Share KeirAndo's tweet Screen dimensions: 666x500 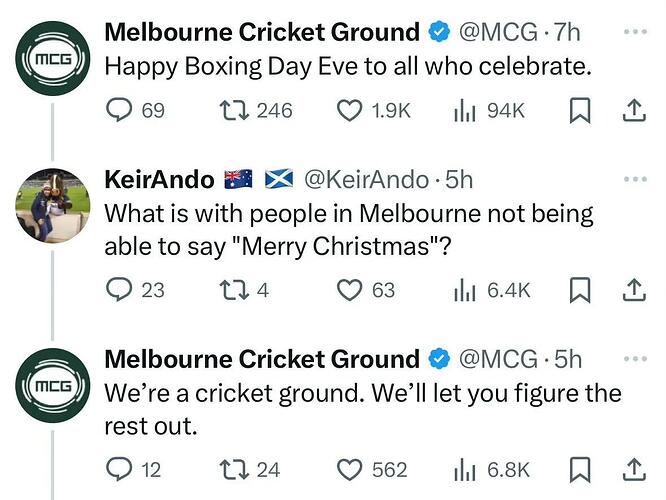coord(634,290)
